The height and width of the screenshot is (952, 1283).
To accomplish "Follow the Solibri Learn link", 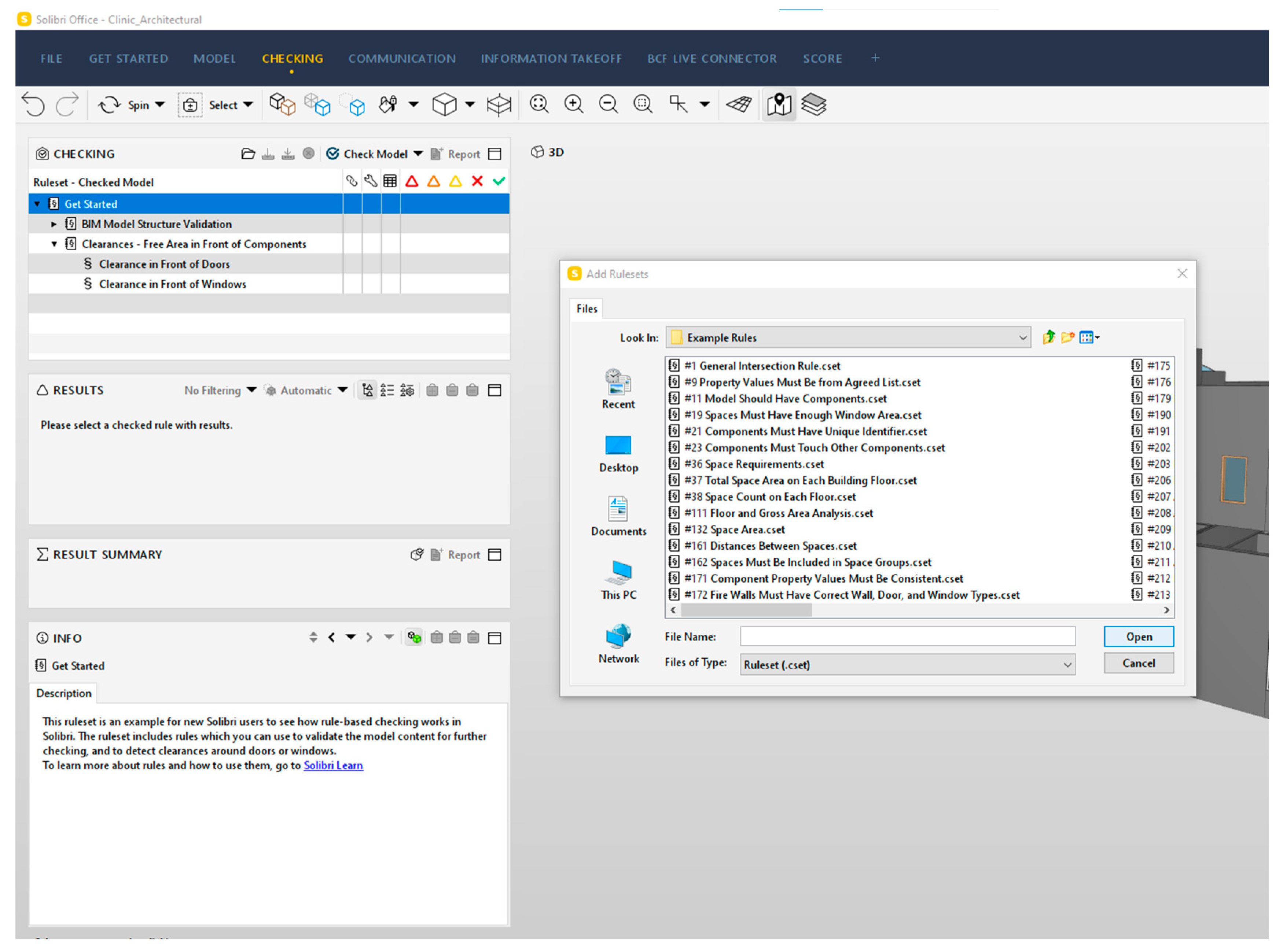I will coord(333,766).
